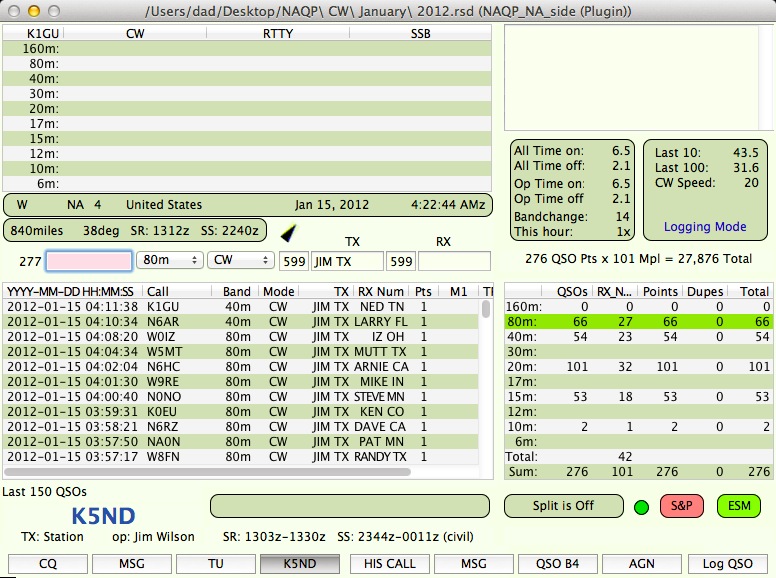
Task: Click the 160m row in band table
Action: click(247, 48)
